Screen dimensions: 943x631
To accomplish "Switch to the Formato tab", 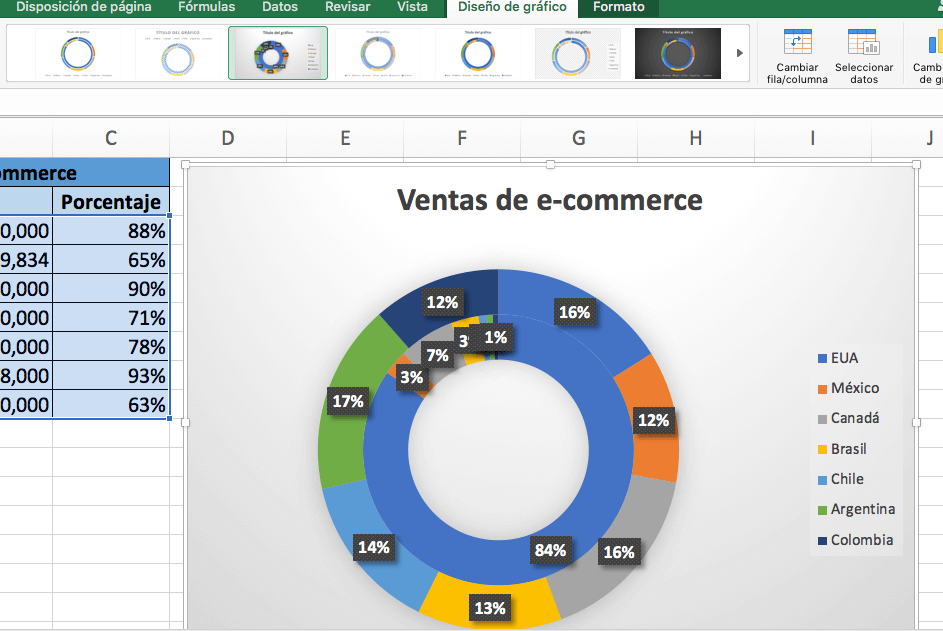I will pyautogui.click(x=618, y=6).
